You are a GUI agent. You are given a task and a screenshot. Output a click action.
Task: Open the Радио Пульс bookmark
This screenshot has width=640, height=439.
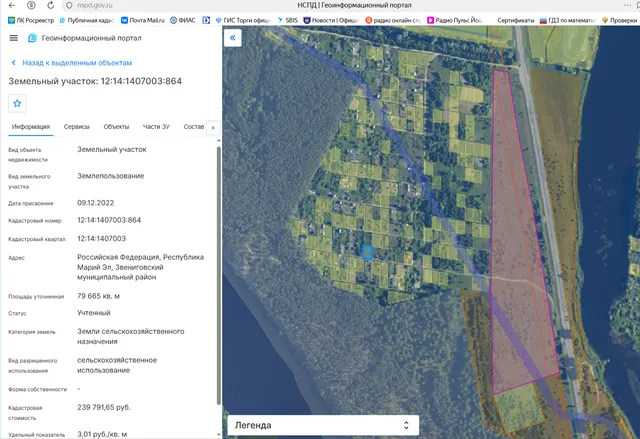pyautogui.click(x=455, y=20)
